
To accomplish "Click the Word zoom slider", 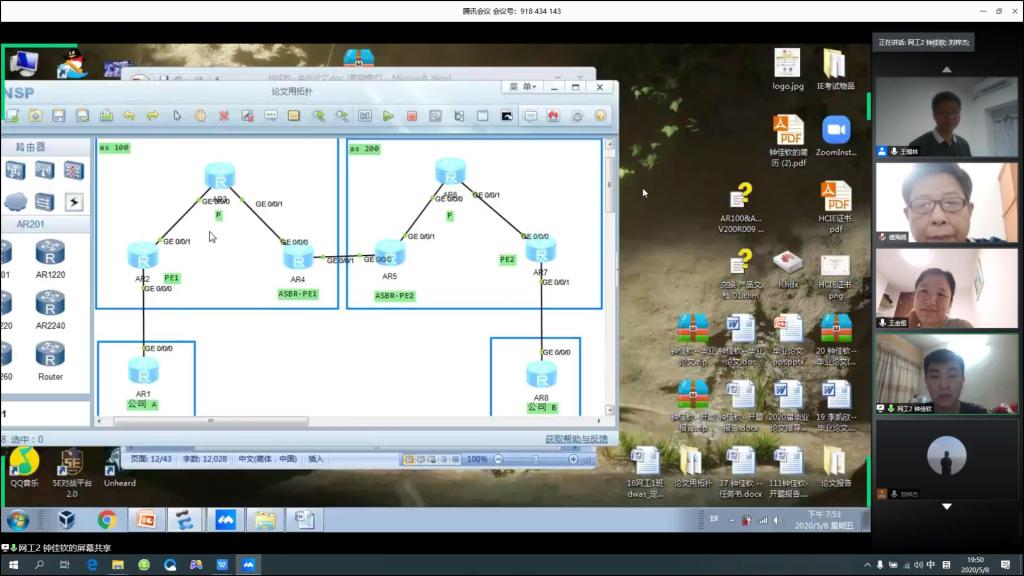I will [534, 459].
